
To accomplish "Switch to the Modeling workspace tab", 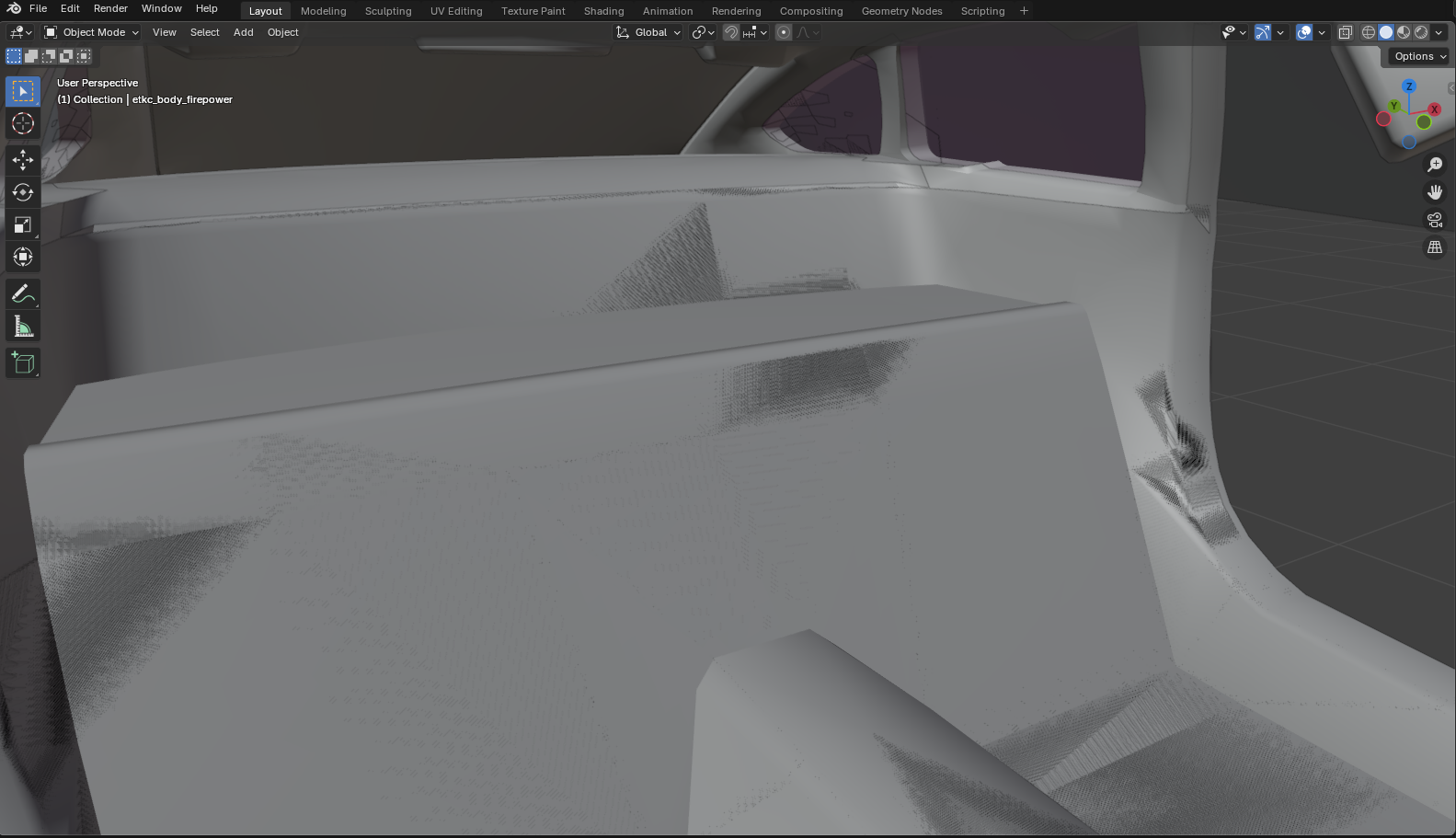I will (324, 11).
